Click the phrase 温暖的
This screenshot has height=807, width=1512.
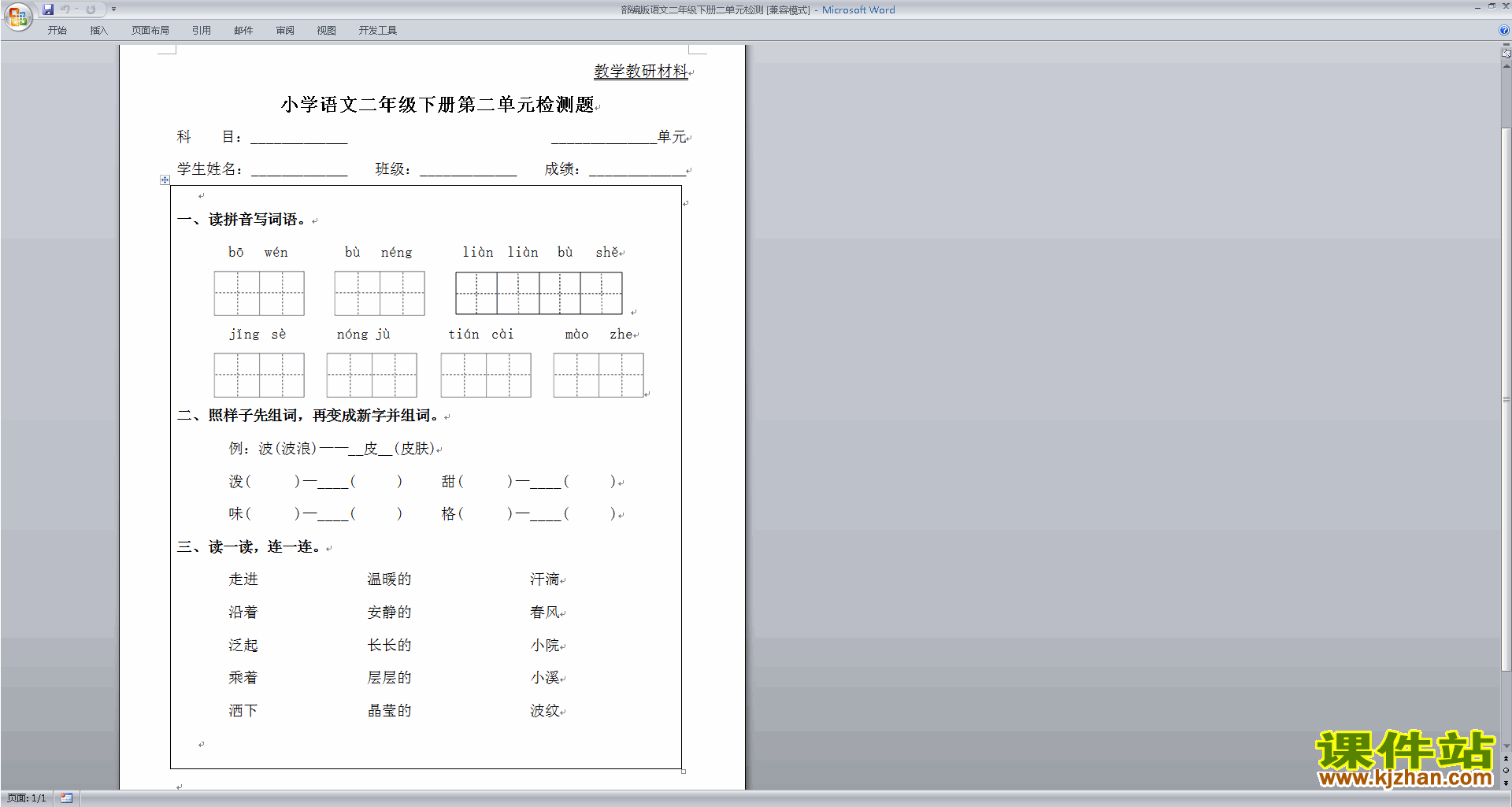point(389,579)
